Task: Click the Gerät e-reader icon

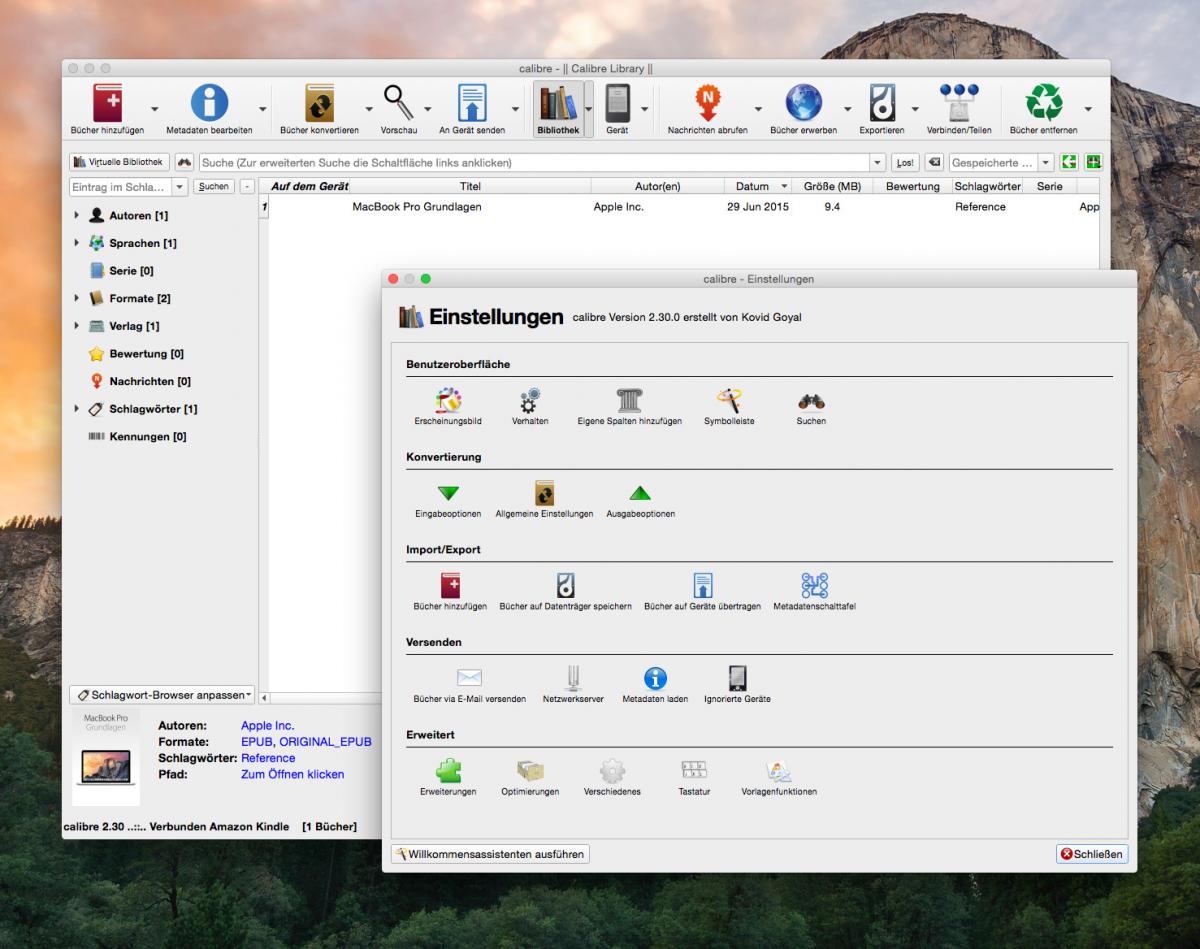Action: (x=617, y=103)
